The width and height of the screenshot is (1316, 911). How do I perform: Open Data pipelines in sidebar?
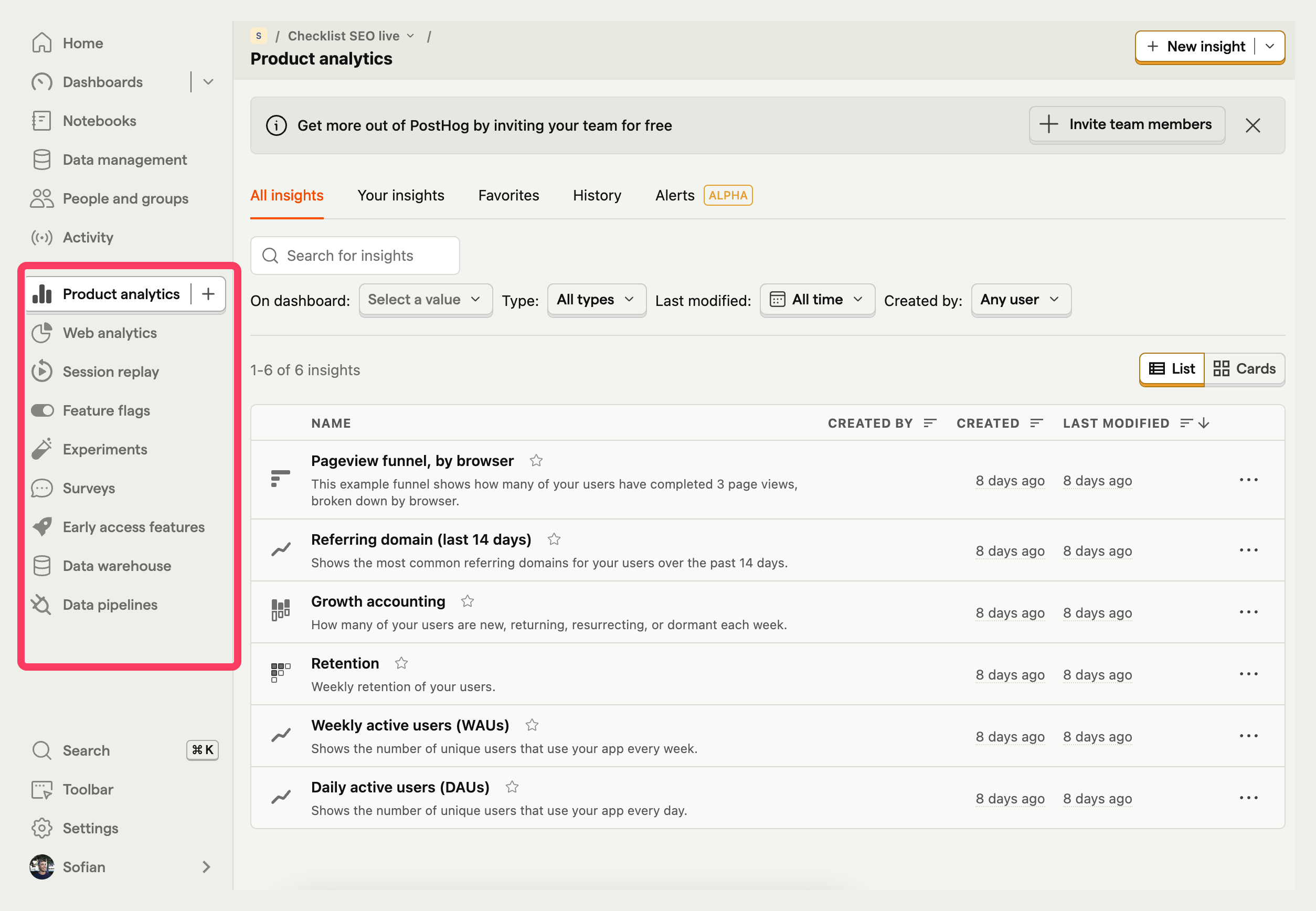(x=110, y=605)
